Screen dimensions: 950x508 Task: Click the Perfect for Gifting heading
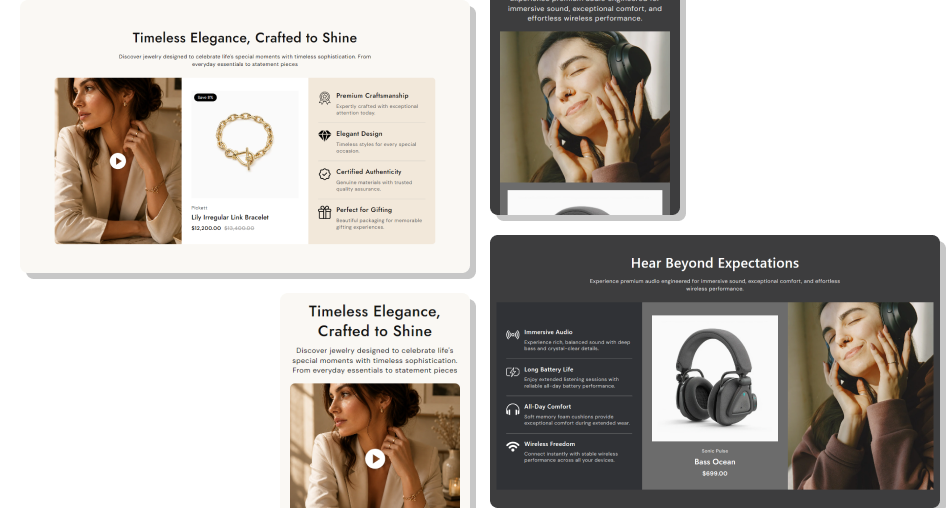364,210
